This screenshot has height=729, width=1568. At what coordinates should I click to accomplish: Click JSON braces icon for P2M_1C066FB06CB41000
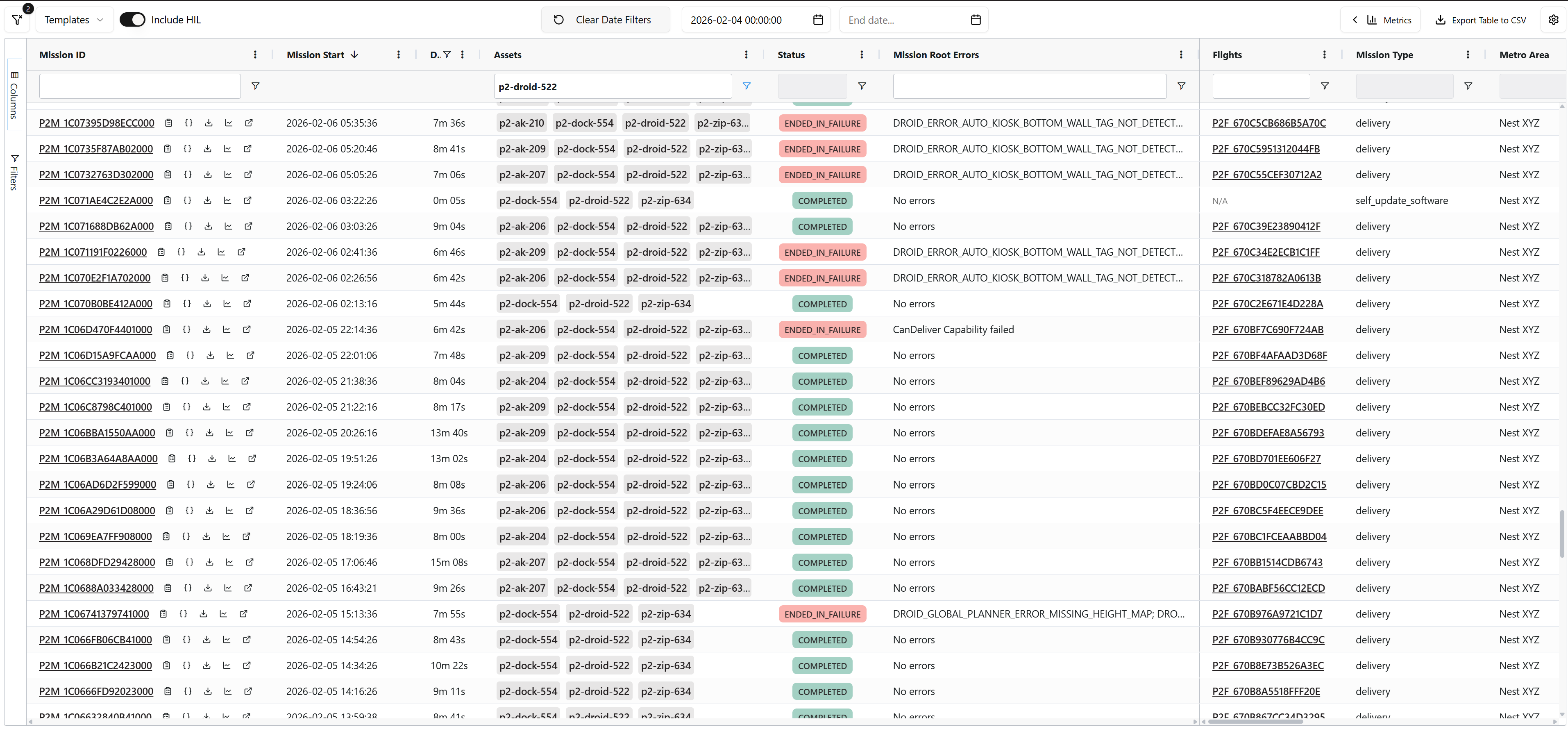point(187,640)
